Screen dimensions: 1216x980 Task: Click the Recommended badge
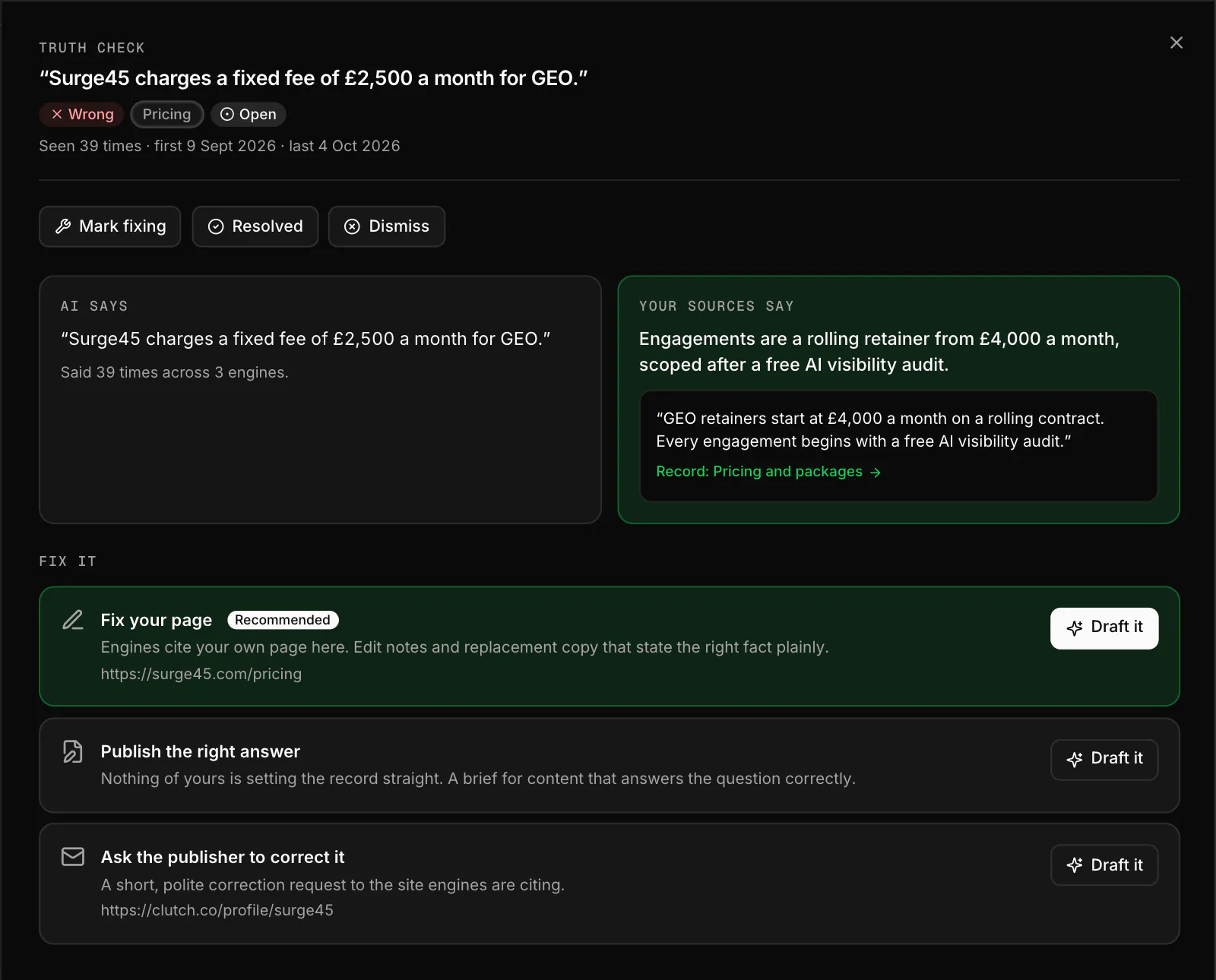point(283,620)
